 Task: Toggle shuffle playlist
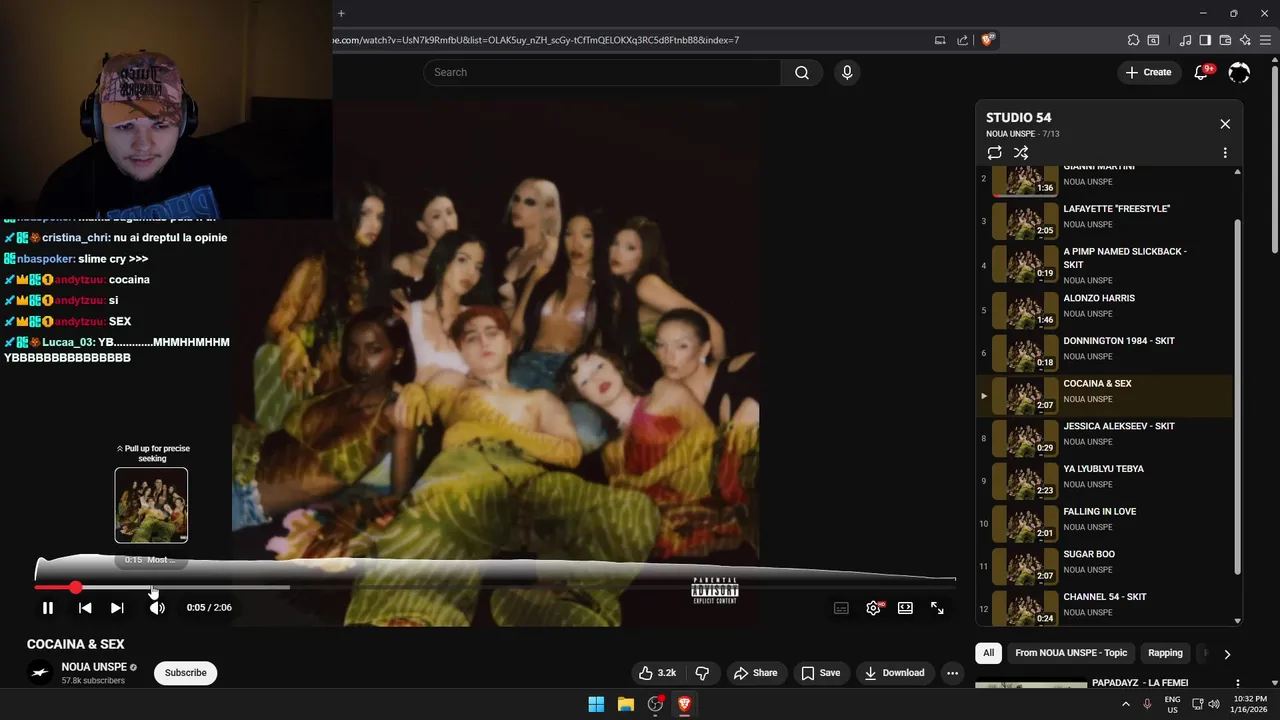coord(1021,153)
